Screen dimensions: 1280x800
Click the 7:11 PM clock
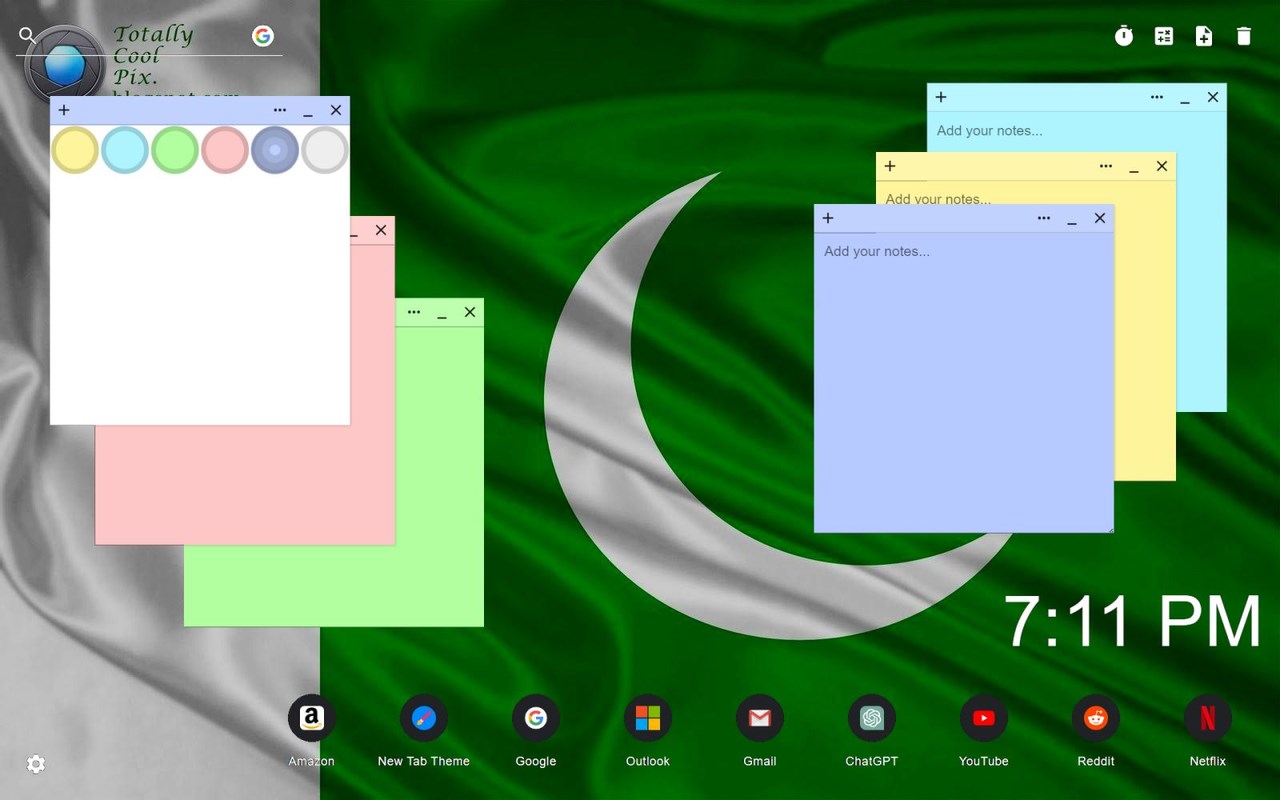pyautogui.click(x=1133, y=622)
